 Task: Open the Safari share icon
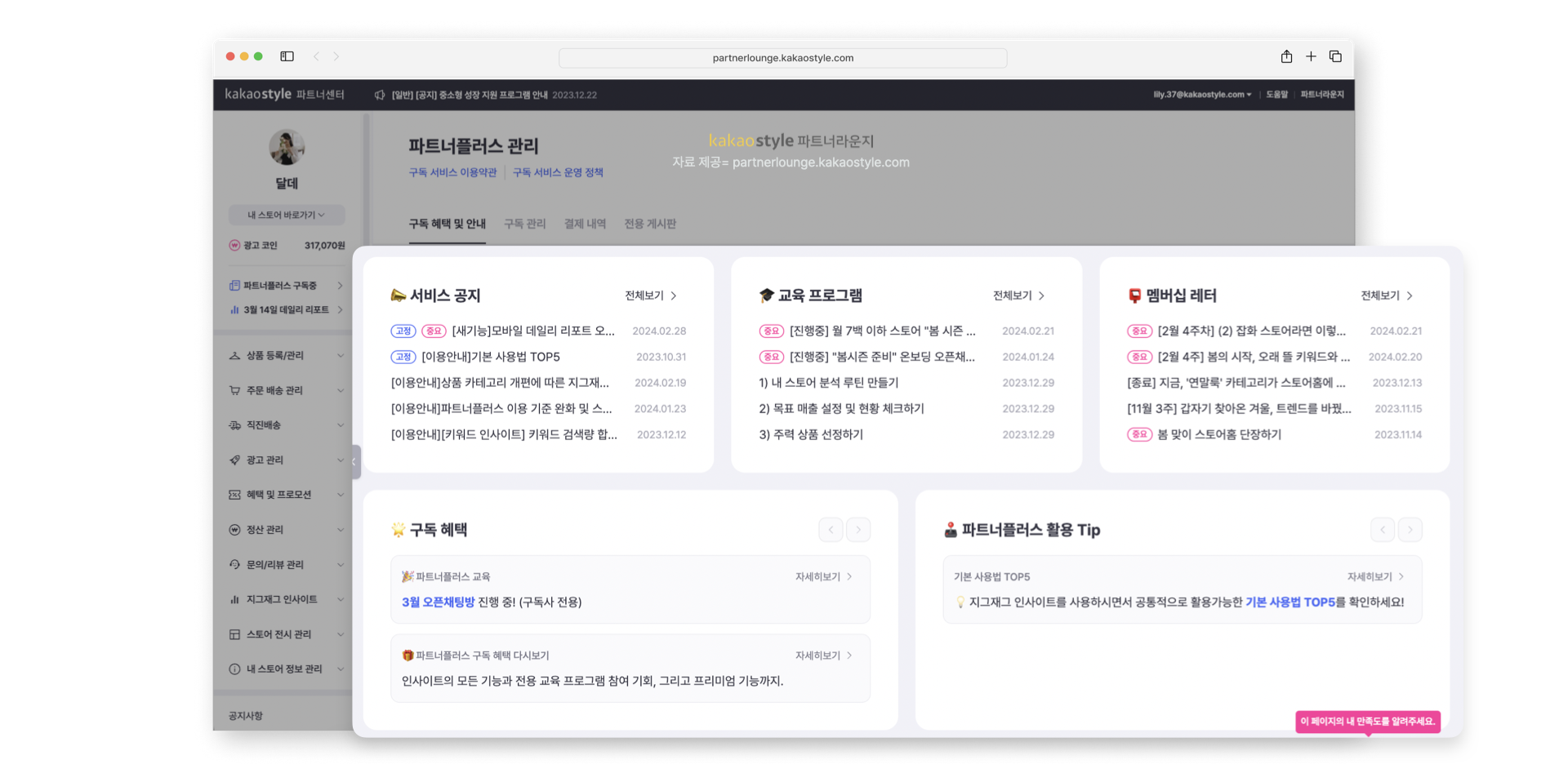pyautogui.click(x=1286, y=56)
